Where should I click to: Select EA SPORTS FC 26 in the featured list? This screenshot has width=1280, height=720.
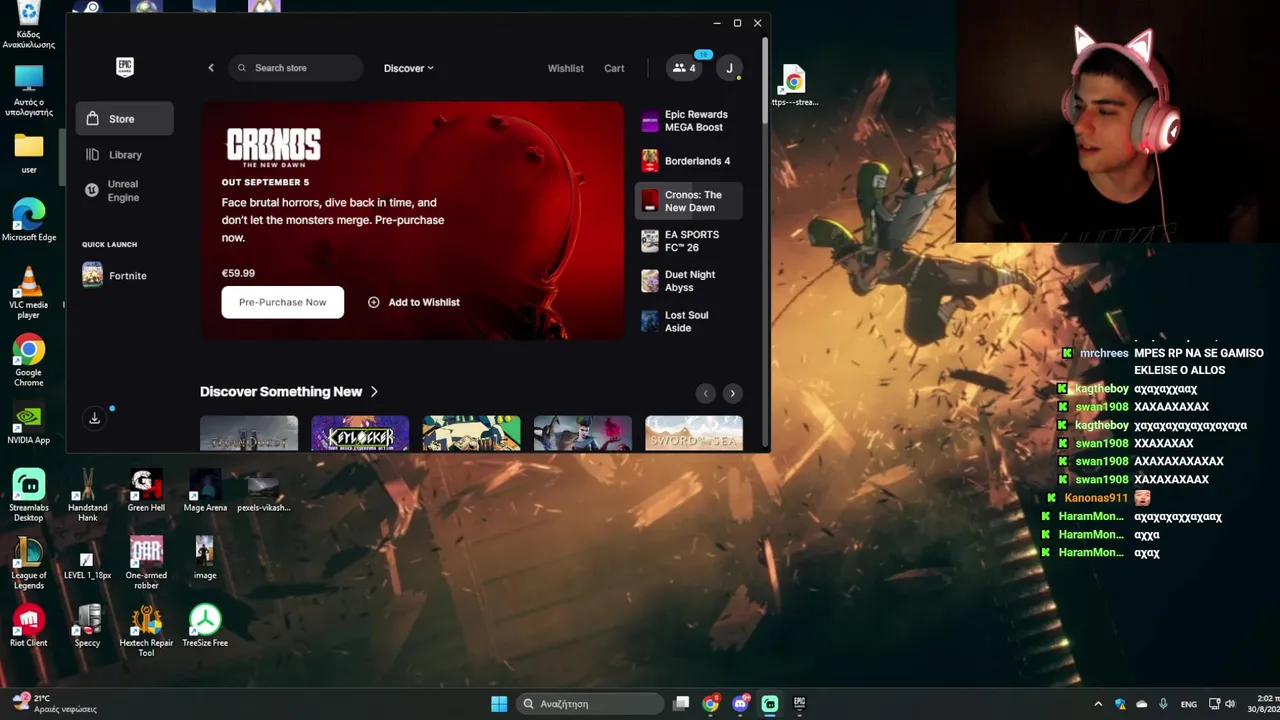tap(689, 241)
